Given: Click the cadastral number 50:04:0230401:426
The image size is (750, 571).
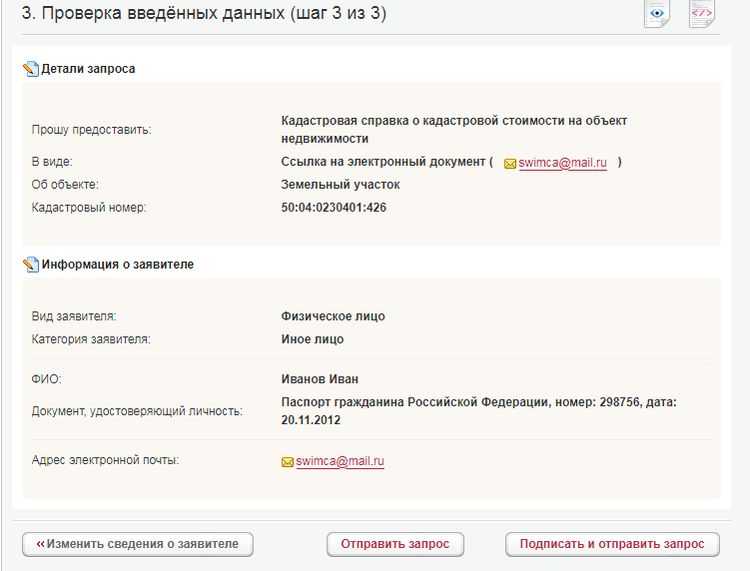Looking at the screenshot, I should [334, 208].
